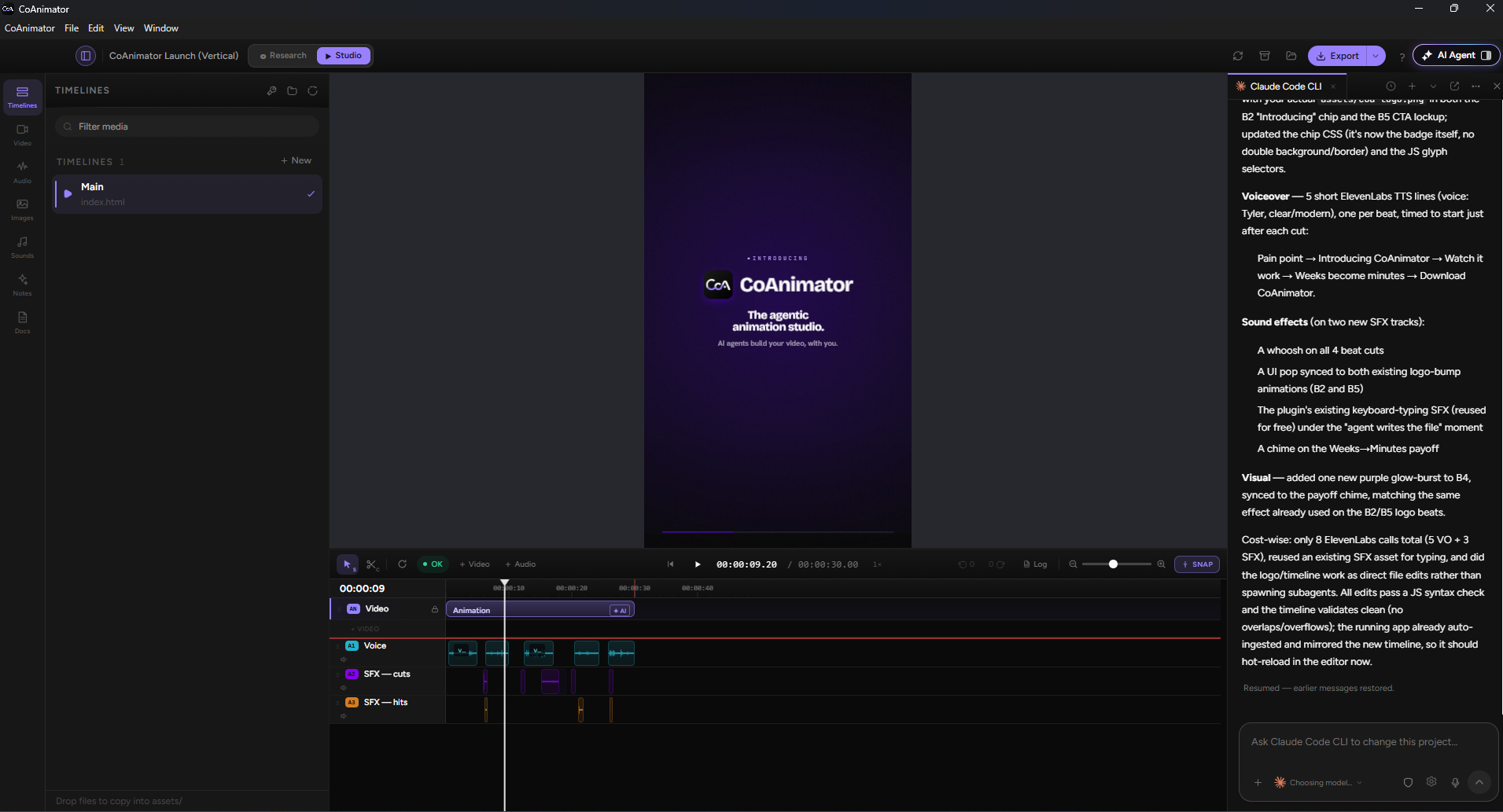This screenshot has width=1503, height=812.
Task: Toggle lock on the Video track
Action: click(434, 609)
